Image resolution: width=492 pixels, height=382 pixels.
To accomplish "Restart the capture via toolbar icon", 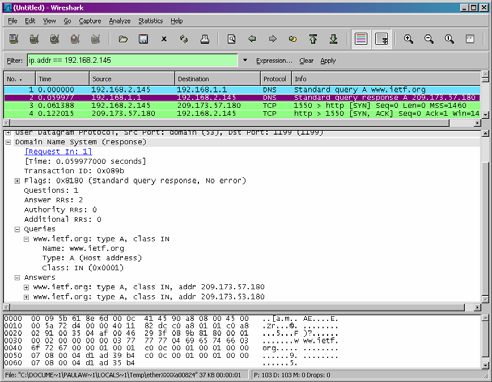I will point(95,39).
